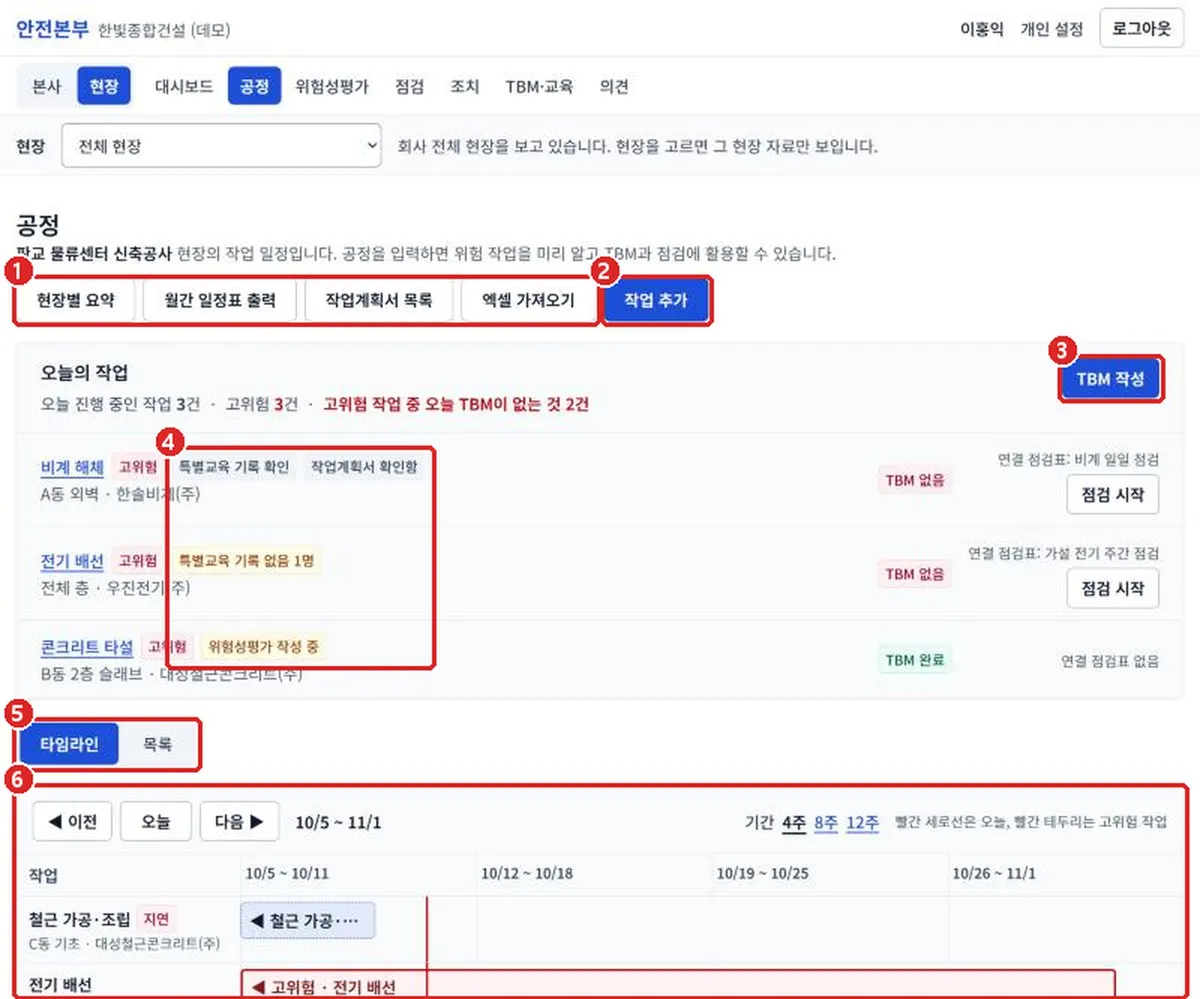The height and width of the screenshot is (999, 1200).
Task: Click the 작업계획서 확인함 badge
Action: click(x=364, y=467)
